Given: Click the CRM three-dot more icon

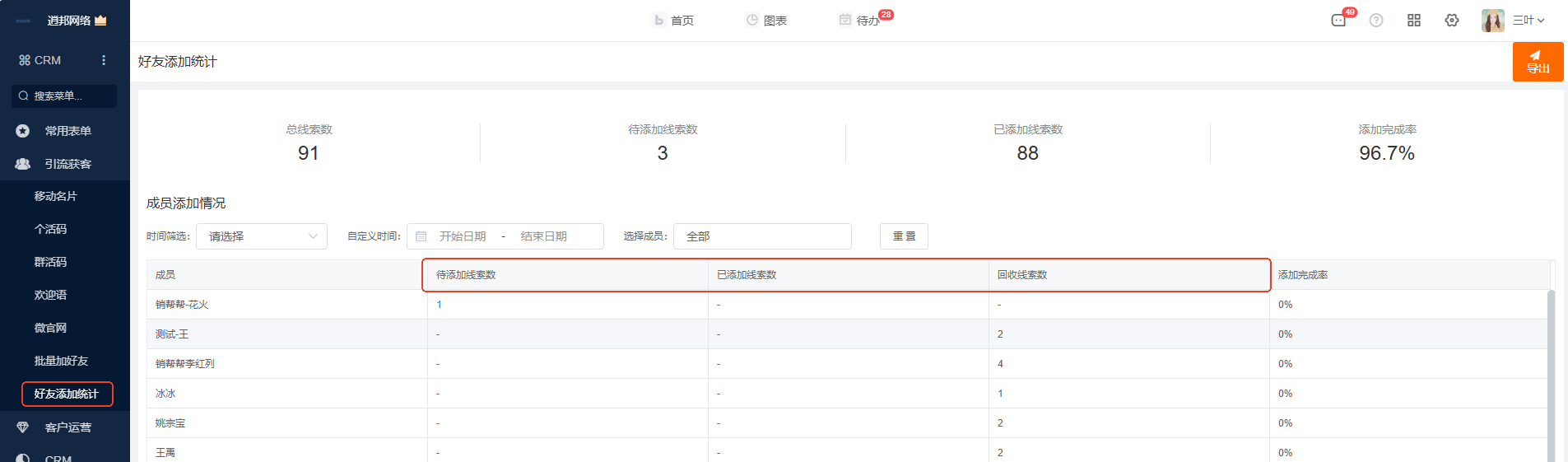Looking at the screenshot, I should click(x=104, y=60).
